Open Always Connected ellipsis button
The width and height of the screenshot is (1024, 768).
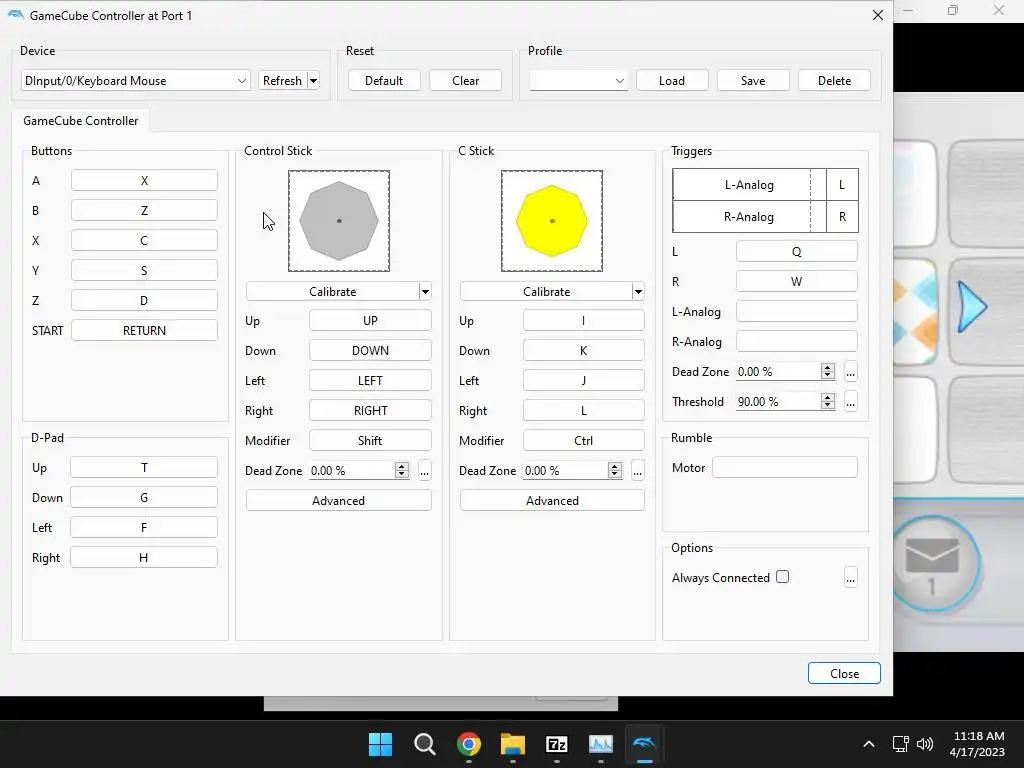tap(850, 578)
